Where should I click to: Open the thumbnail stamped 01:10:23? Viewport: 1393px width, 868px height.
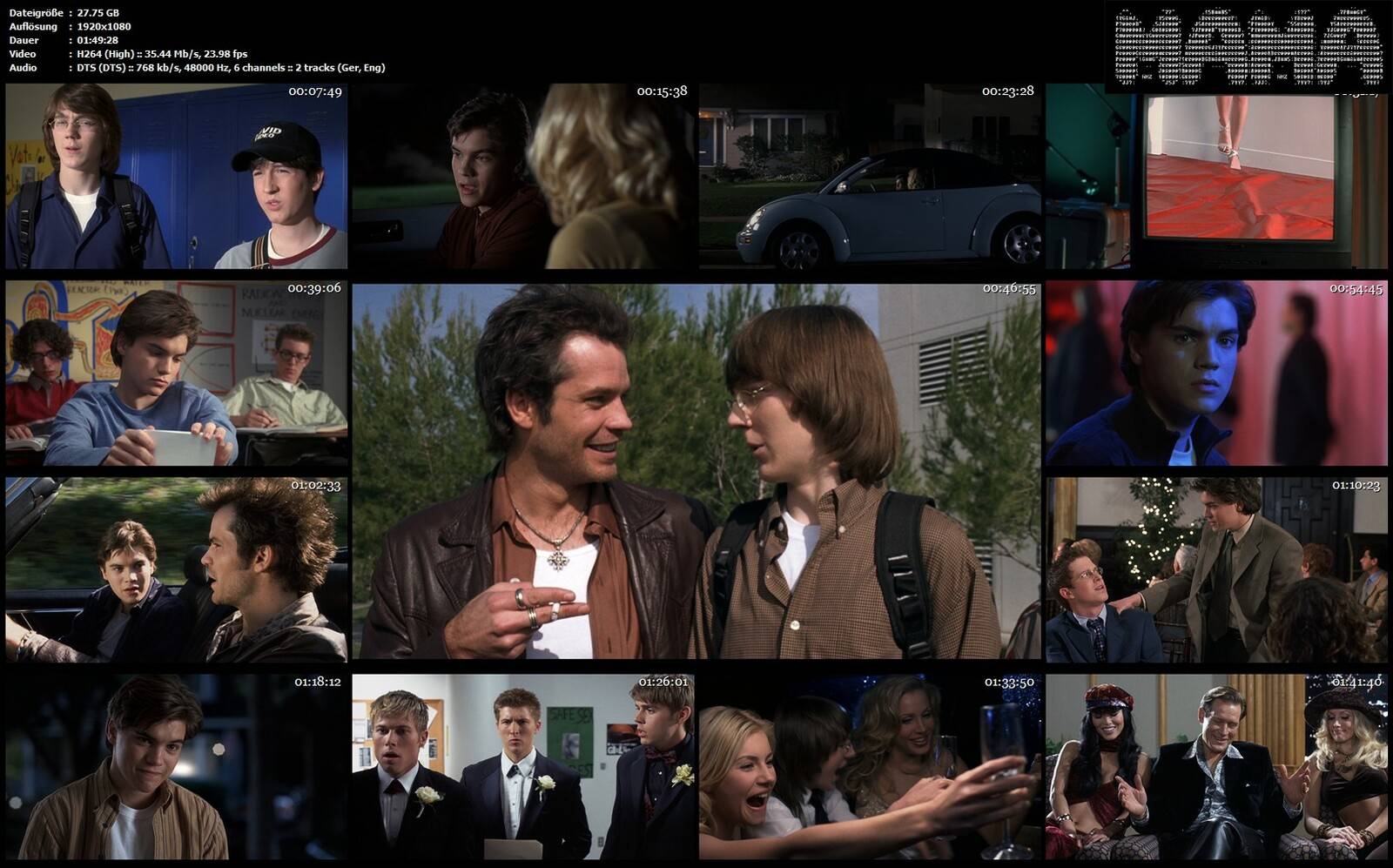click(1216, 569)
